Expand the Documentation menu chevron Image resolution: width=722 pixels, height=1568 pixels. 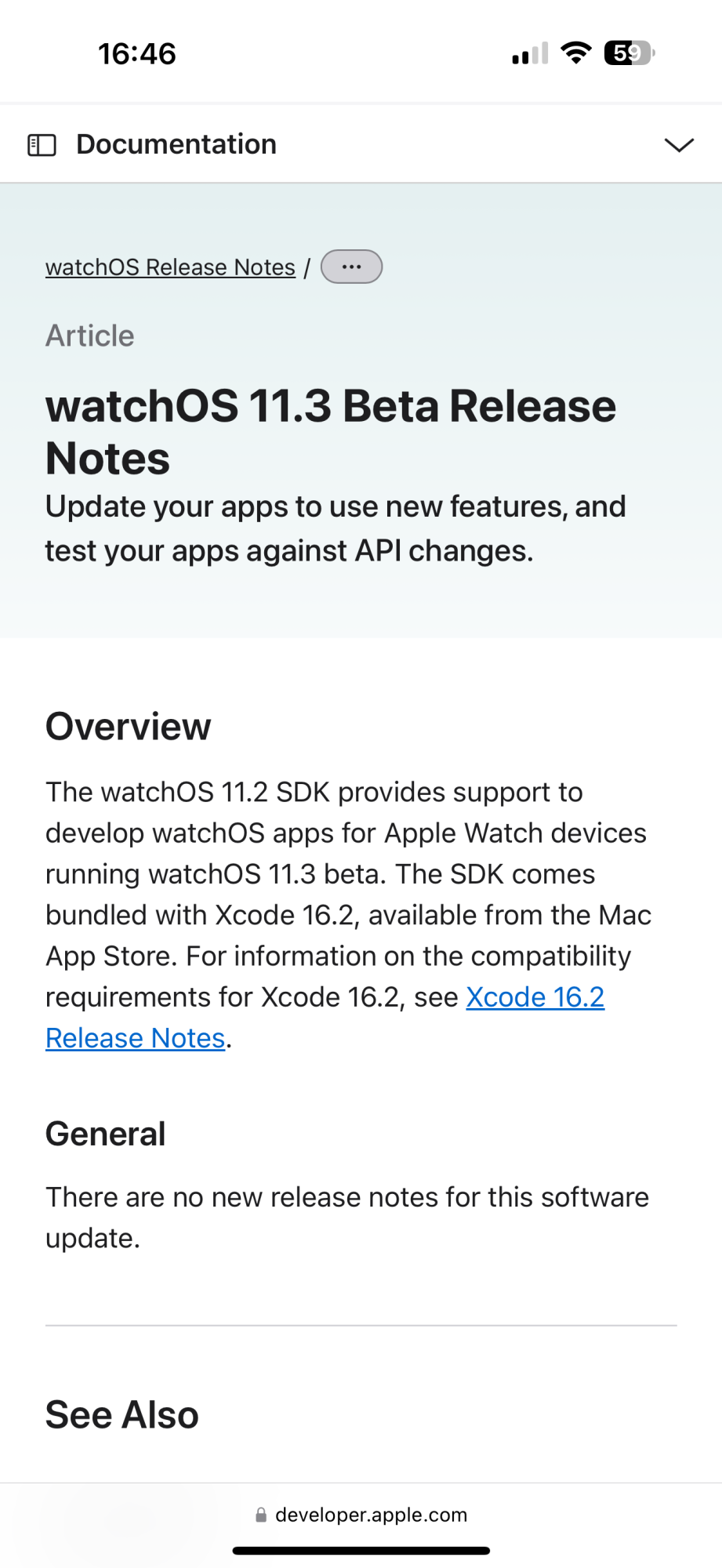pyautogui.click(x=679, y=145)
